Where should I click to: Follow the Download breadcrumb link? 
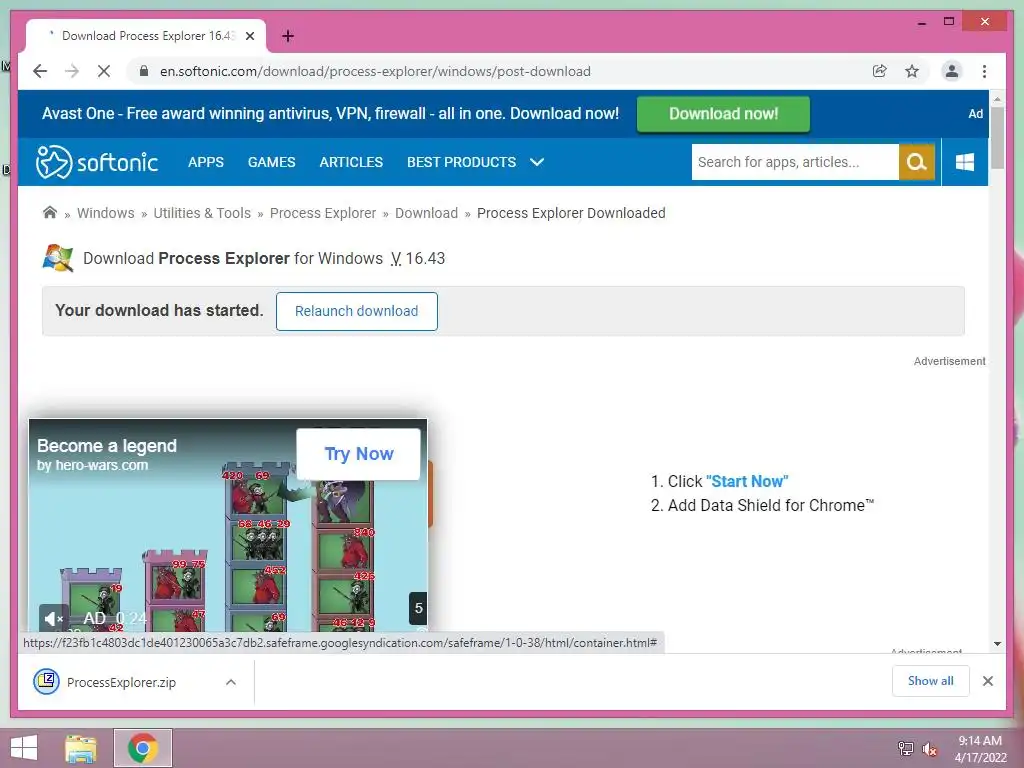pyautogui.click(x=426, y=213)
